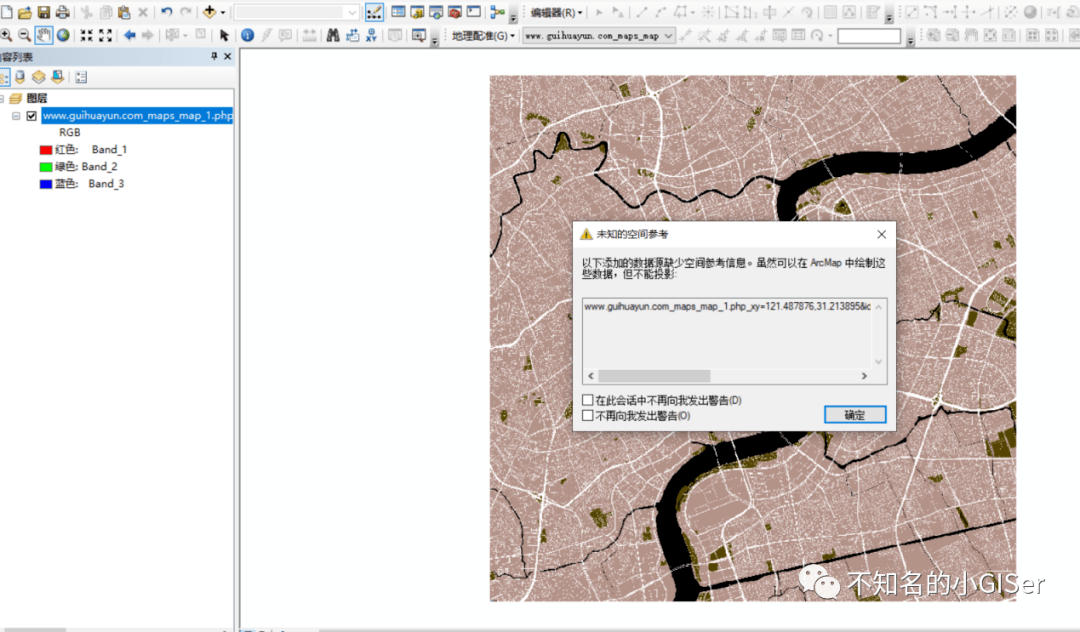Click the dialog's horizontal scrollbar right arrow
The width and height of the screenshot is (1080, 632).
click(x=866, y=376)
